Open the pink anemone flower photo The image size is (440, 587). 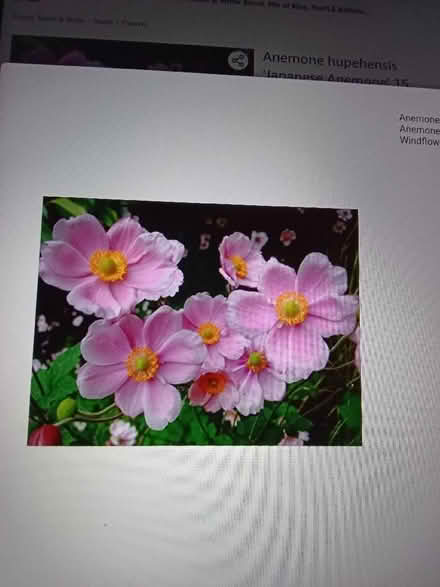point(195,321)
